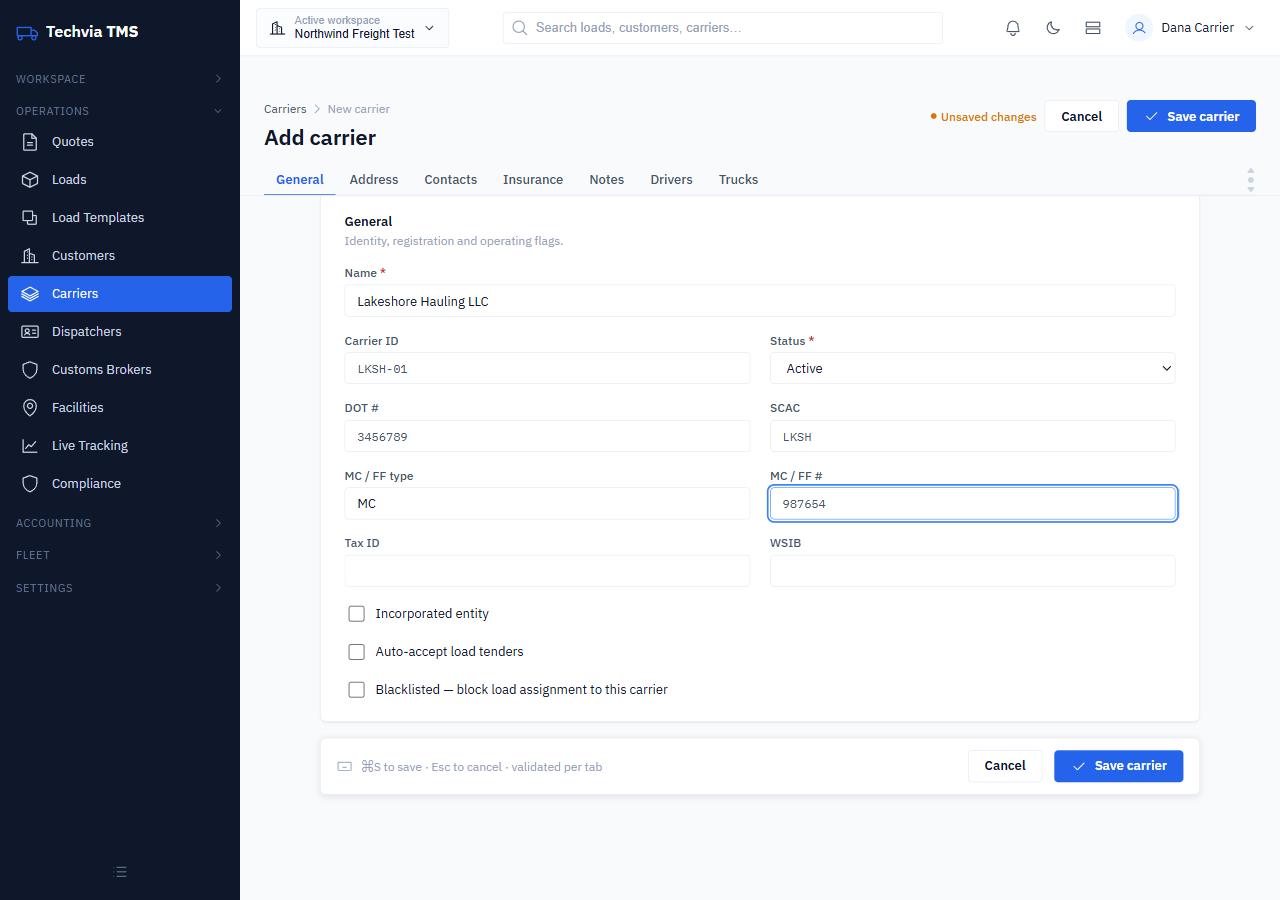Tick the Blacklisted carrier checkbox
The image size is (1280, 900).
click(x=356, y=690)
